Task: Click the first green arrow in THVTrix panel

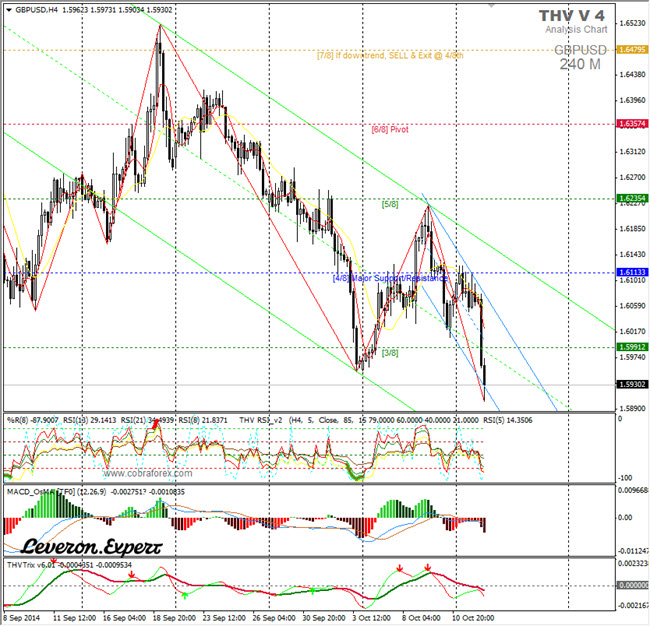Action: coord(183,595)
